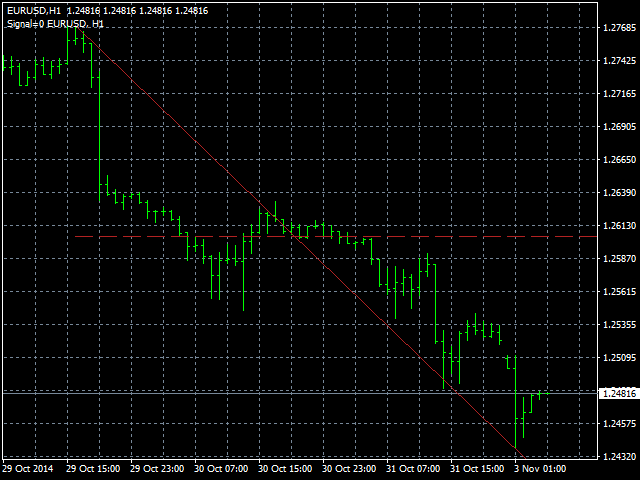Screen dimensions: 640x480
Task: Click the 30 Oct 07:00 time label
Action: coord(221,468)
